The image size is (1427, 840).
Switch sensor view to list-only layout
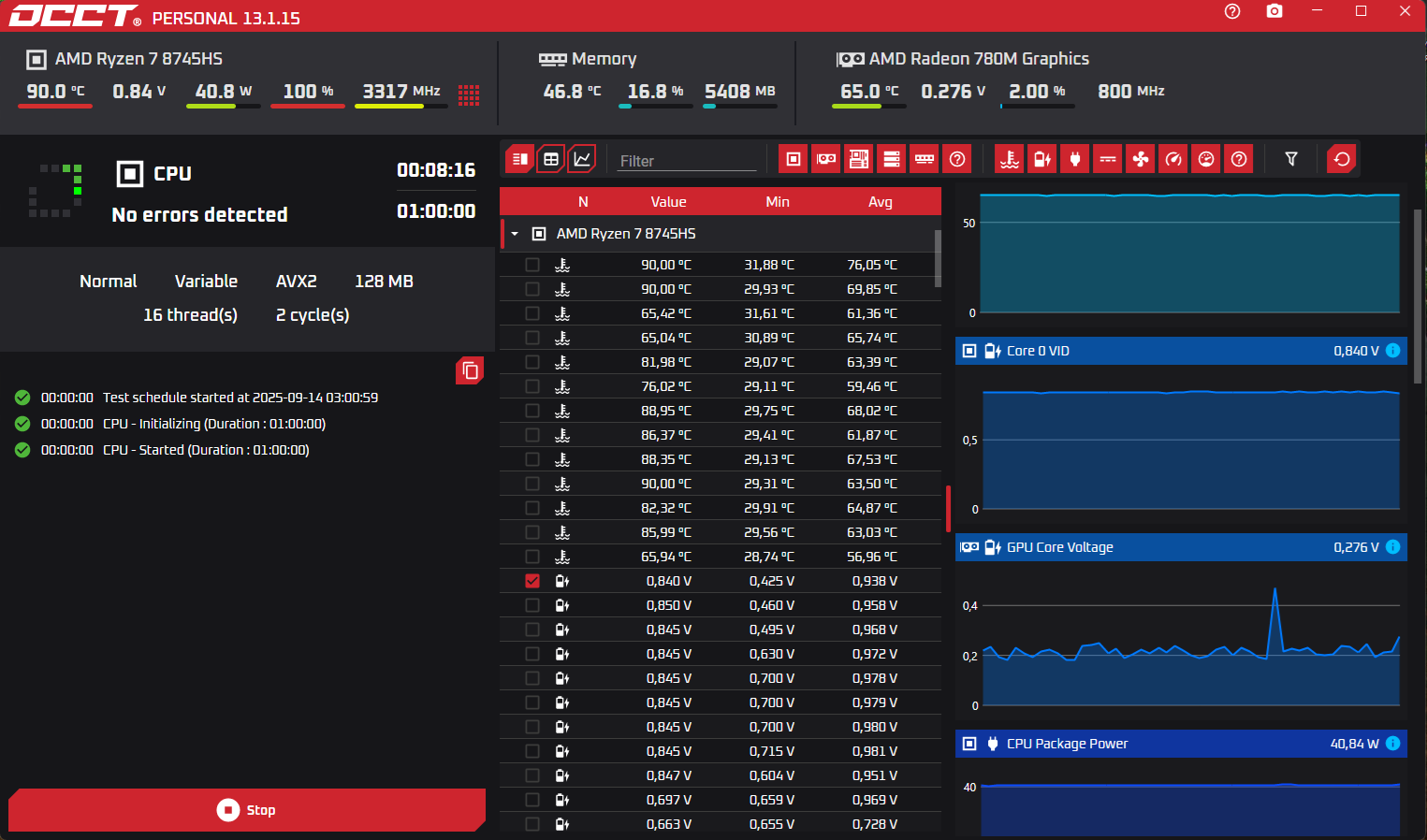[520, 159]
